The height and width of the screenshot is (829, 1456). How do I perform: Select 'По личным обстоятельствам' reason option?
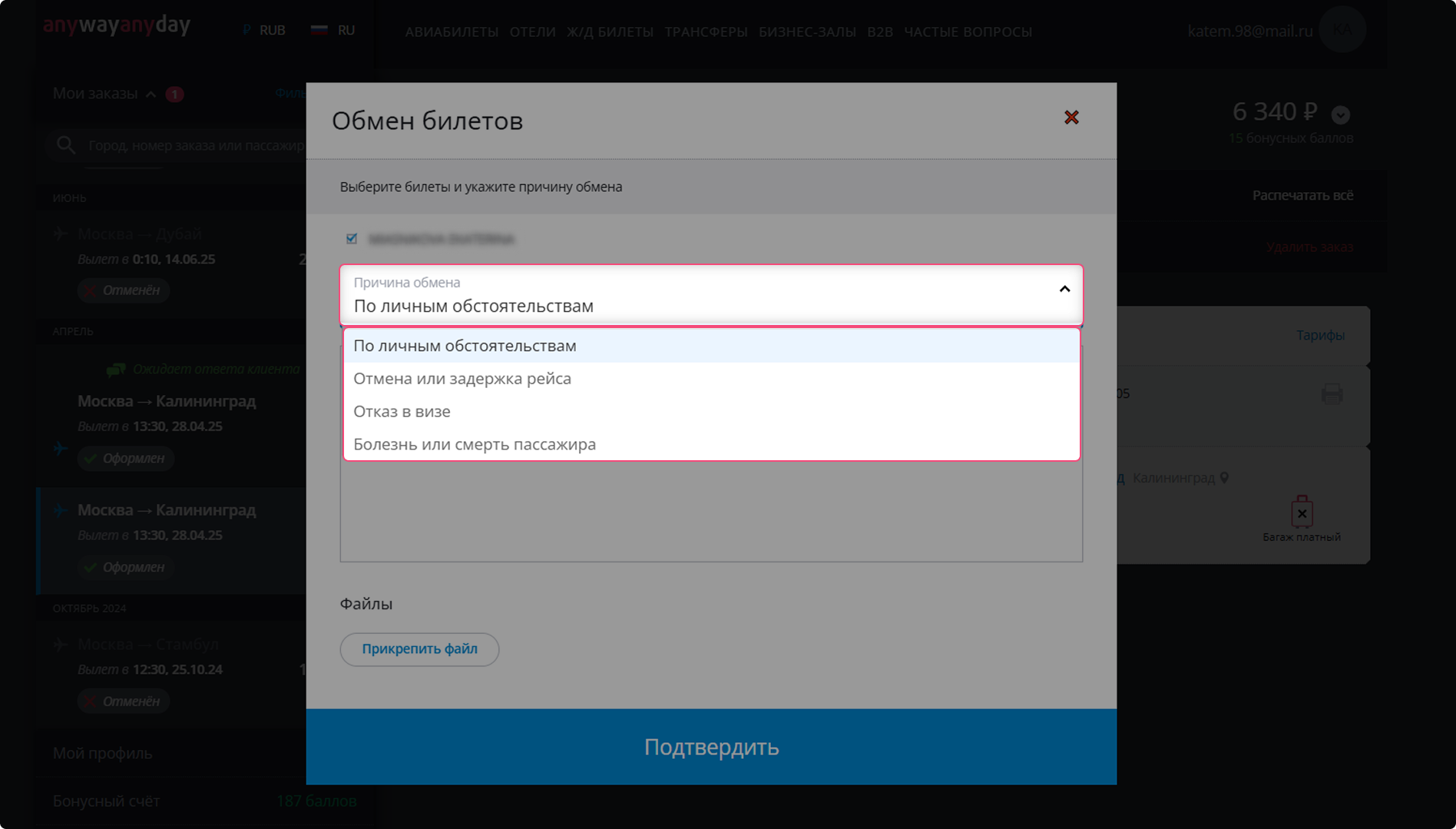[x=465, y=346]
